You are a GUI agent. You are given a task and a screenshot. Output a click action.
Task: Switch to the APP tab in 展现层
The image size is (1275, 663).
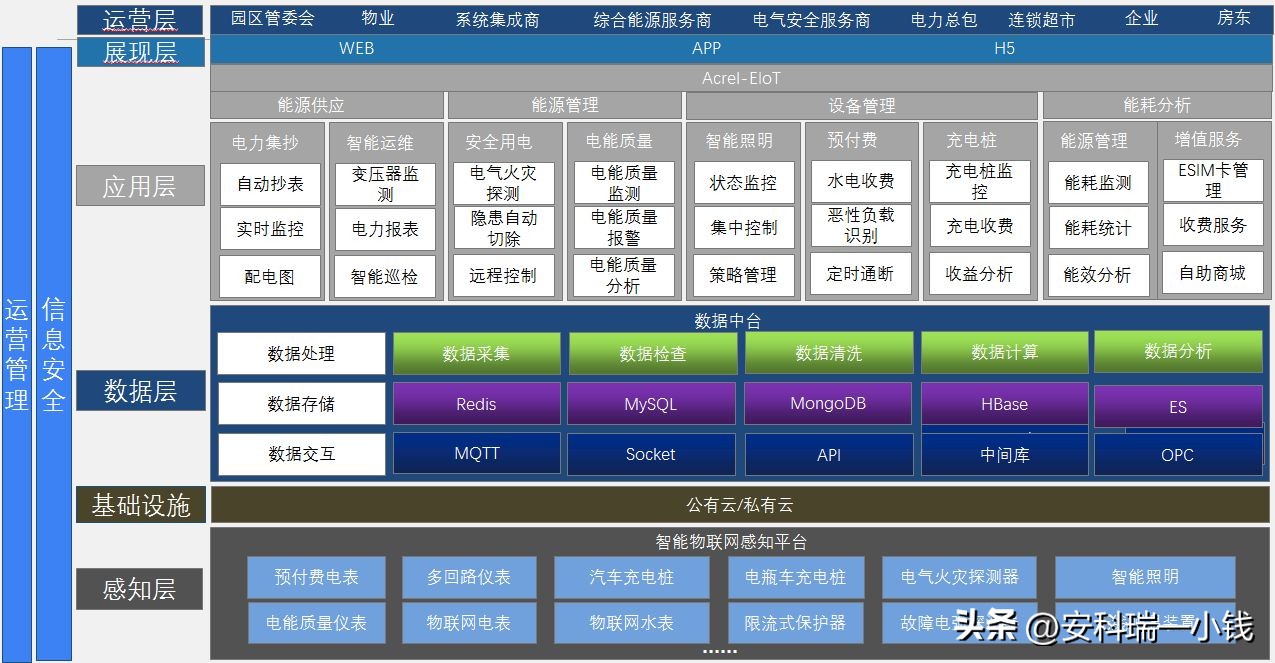point(706,47)
